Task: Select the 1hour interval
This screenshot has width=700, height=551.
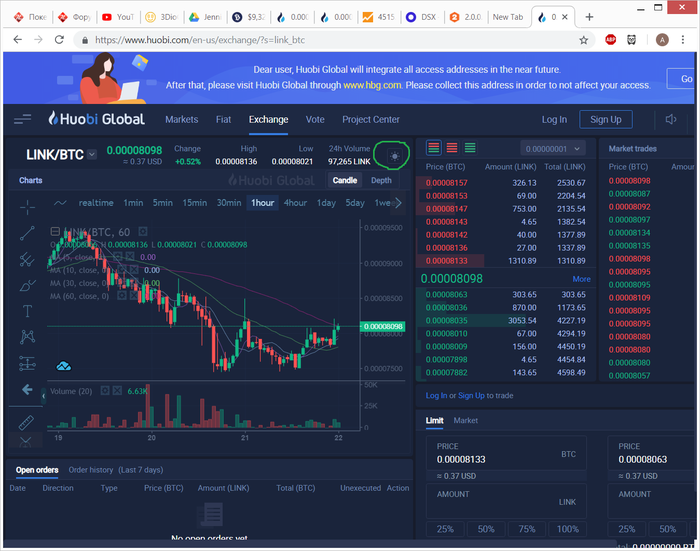Action: [x=262, y=203]
